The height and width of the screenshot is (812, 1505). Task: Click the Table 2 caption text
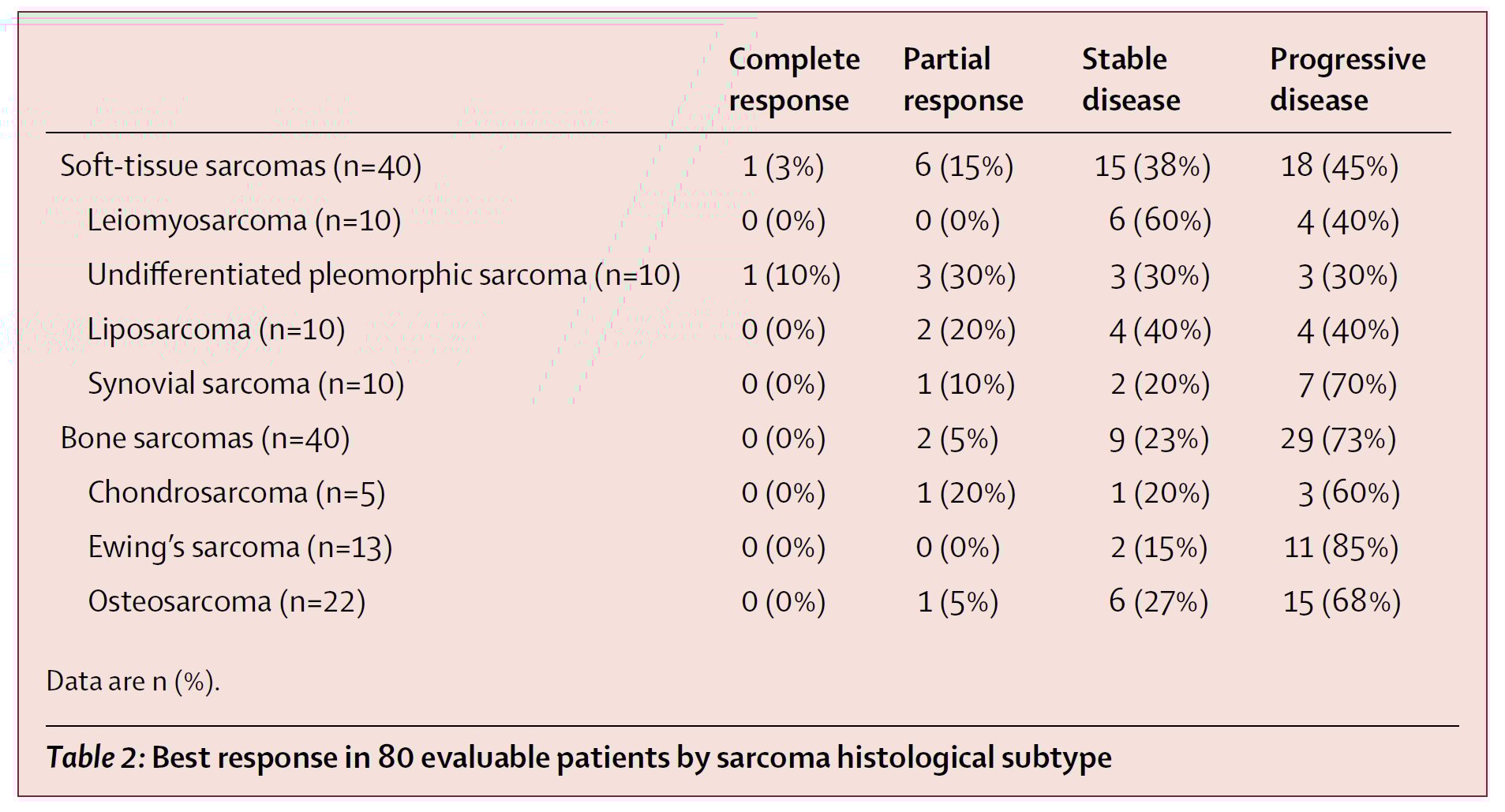(x=578, y=758)
